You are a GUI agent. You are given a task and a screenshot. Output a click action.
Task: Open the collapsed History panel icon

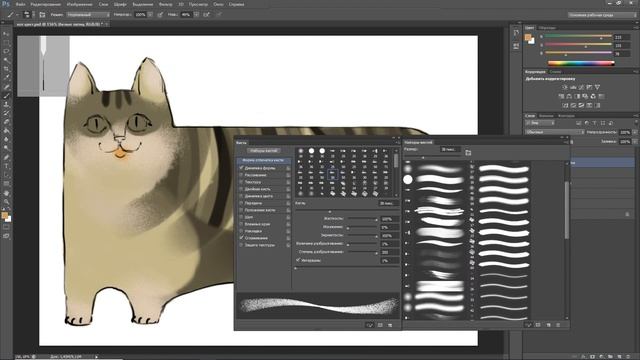pos(516,33)
